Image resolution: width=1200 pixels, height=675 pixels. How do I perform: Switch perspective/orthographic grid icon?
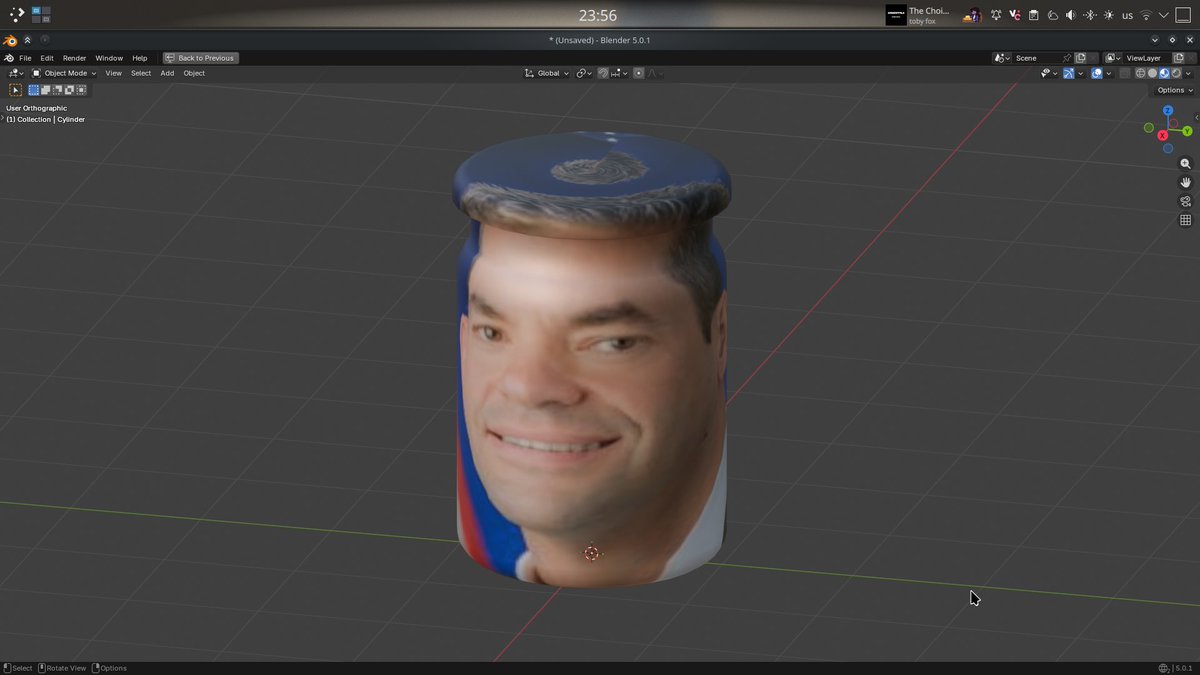point(1185,220)
